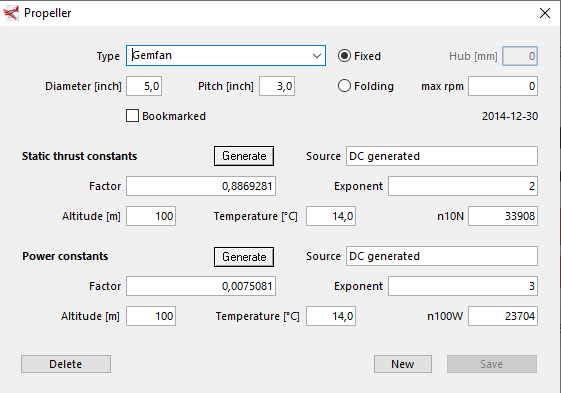Click the n10N field showing 33908

(503, 216)
